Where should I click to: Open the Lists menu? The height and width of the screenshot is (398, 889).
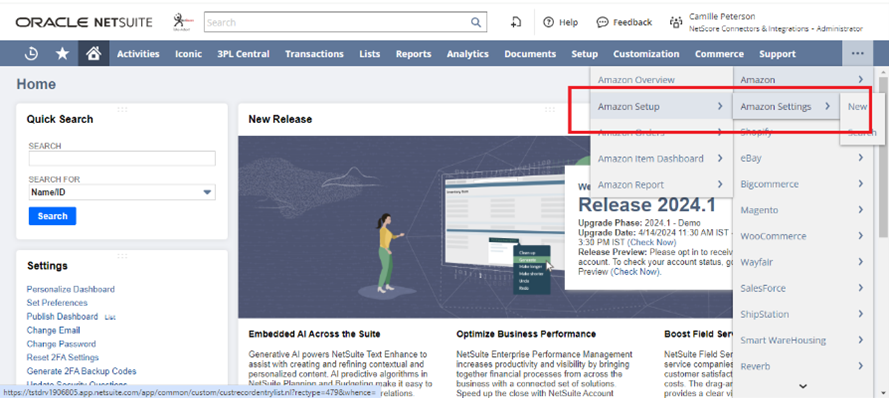click(x=370, y=54)
